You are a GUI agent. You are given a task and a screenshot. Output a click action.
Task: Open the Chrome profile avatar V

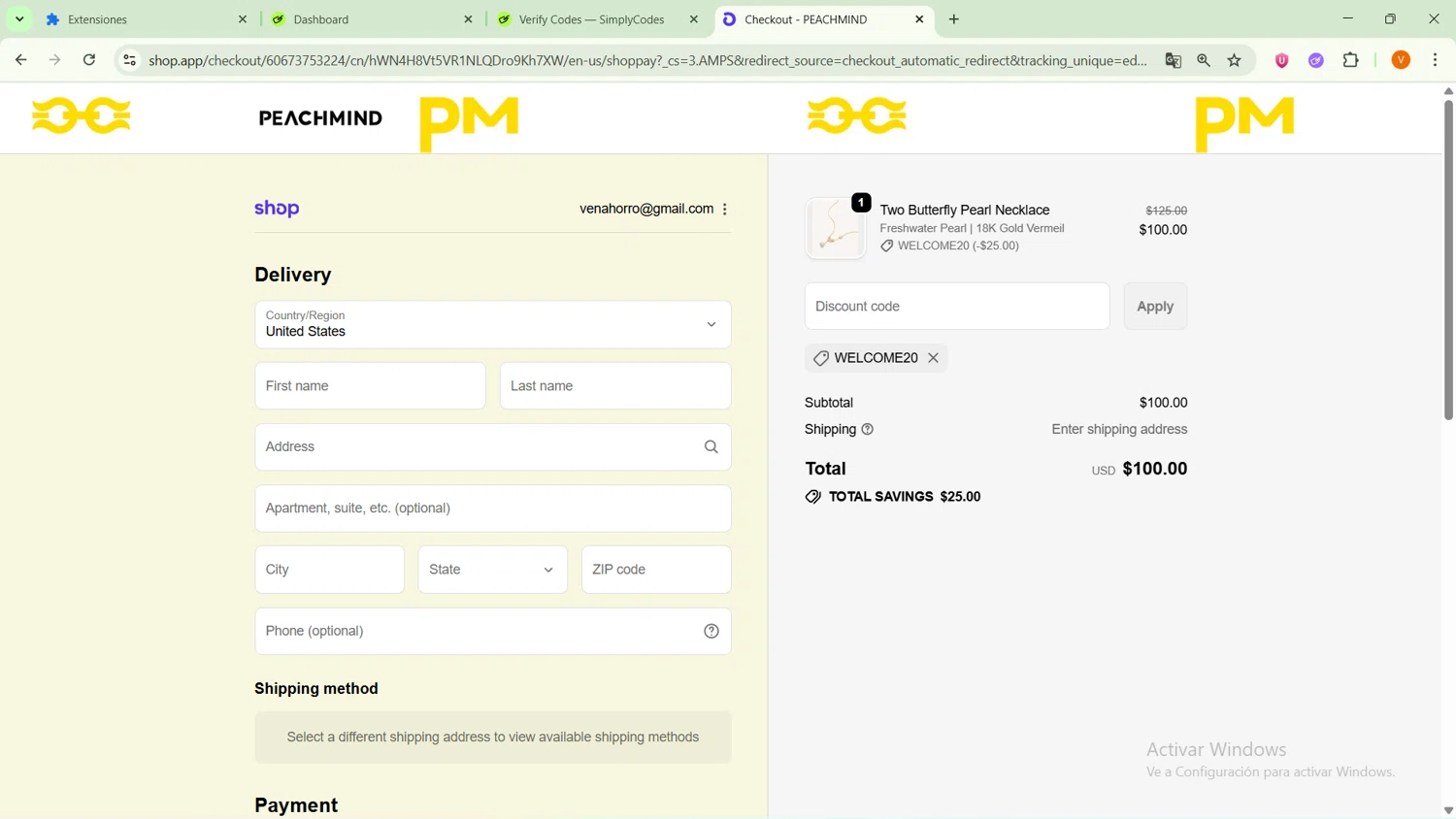coord(1401,60)
